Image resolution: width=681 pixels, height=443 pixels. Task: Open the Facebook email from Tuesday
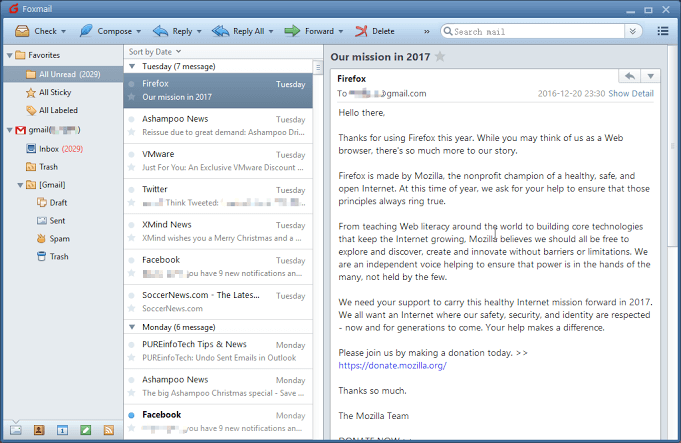pos(218,267)
